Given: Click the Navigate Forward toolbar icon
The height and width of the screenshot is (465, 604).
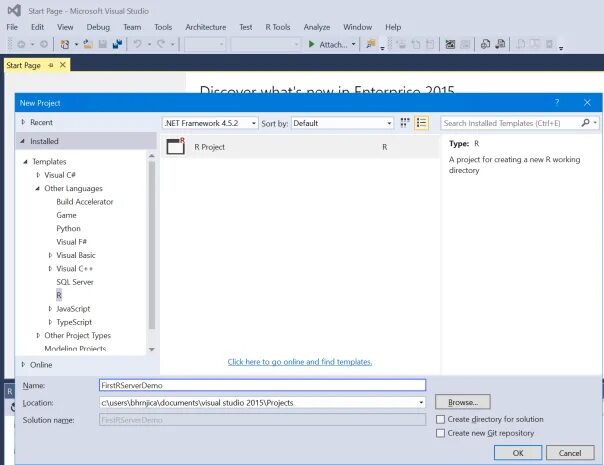Looking at the screenshot, I should [x=44, y=44].
